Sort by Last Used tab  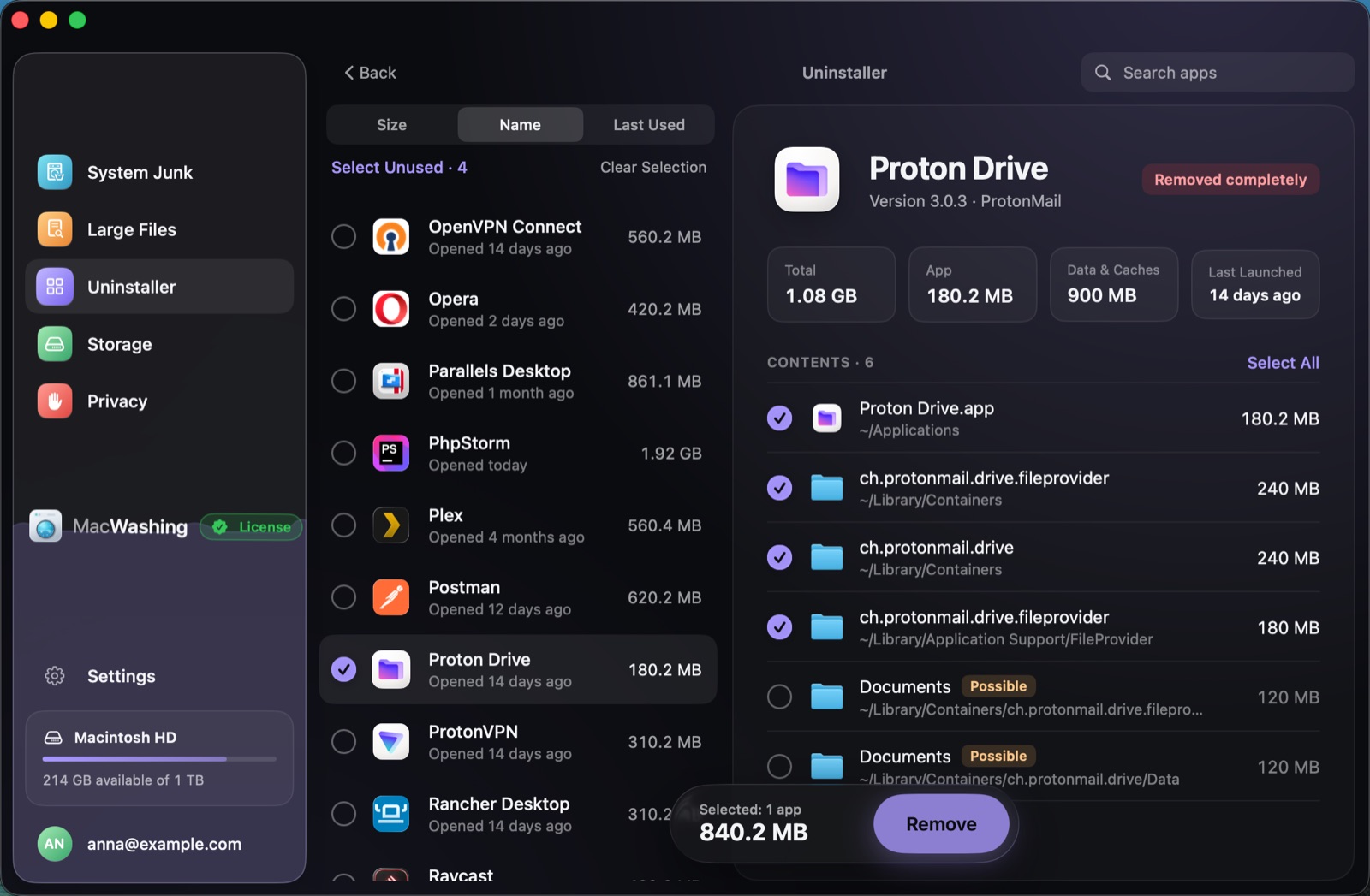pyautogui.click(x=649, y=125)
